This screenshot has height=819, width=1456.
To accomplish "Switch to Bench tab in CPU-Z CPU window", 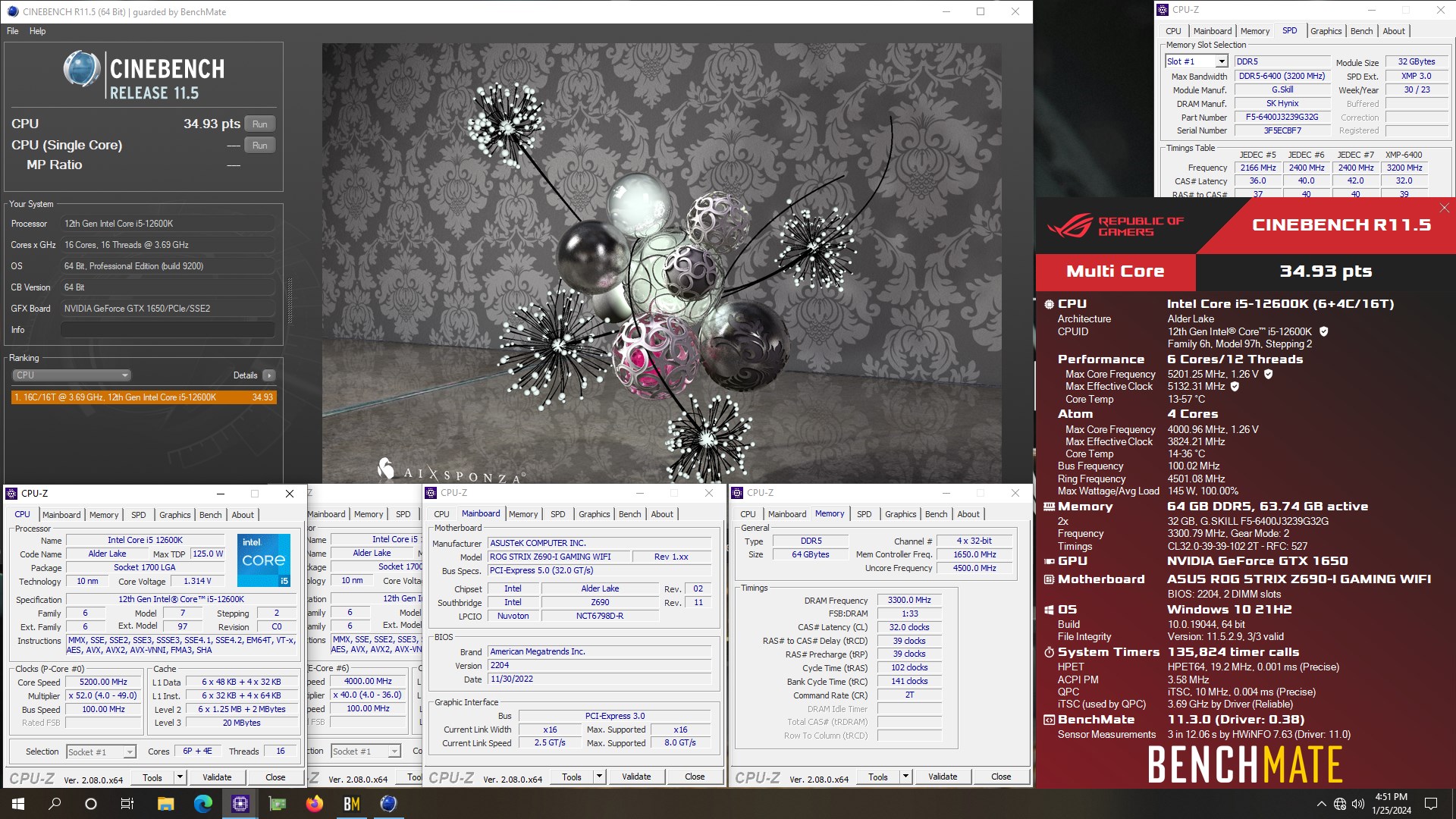I will point(210,515).
